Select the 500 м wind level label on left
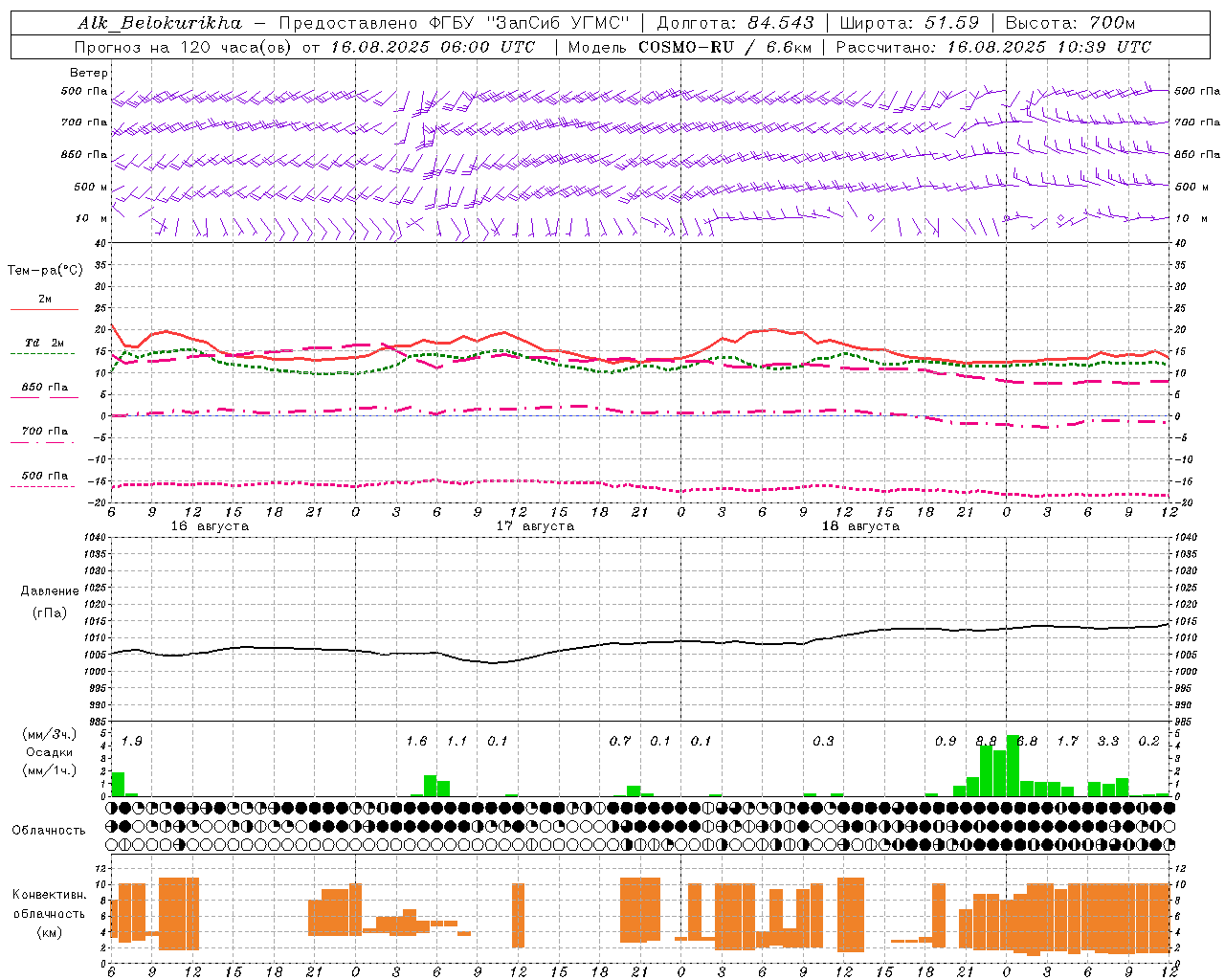The height and width of the screenshot is (980, 1225). click(91, 187)
